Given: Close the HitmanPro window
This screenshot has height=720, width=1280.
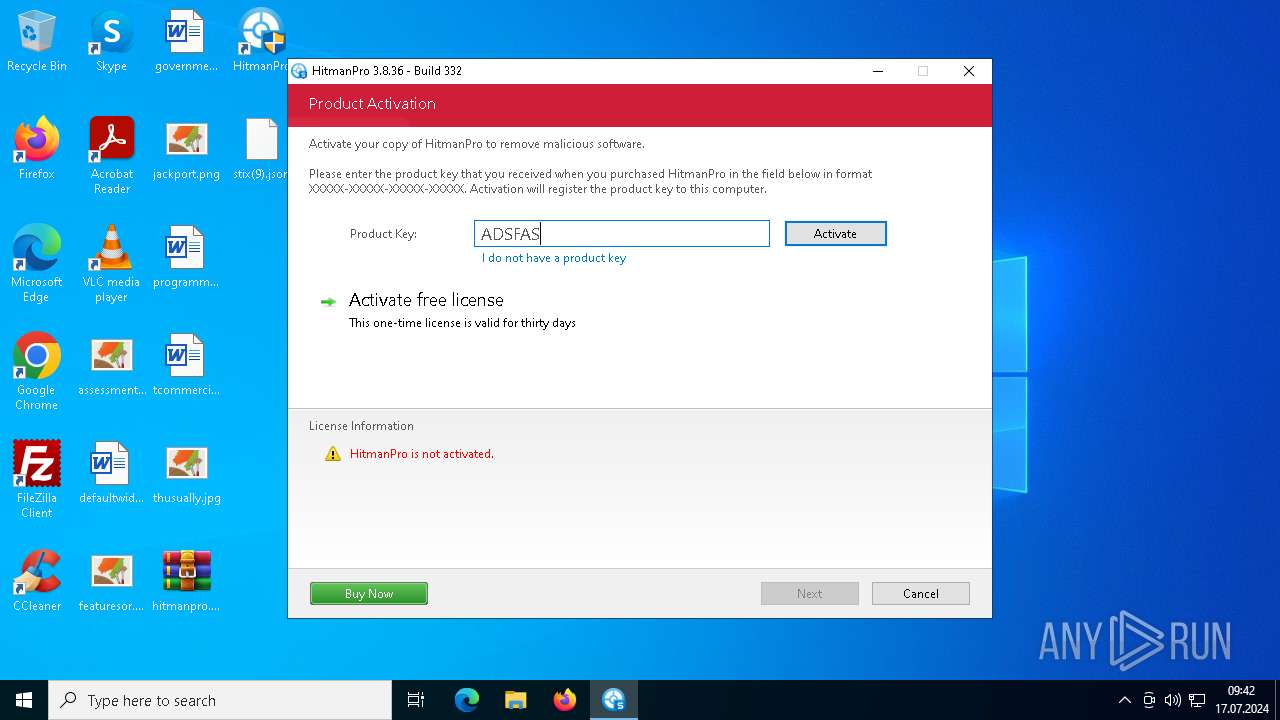Looking at the screenshot, I should [968, 71].
